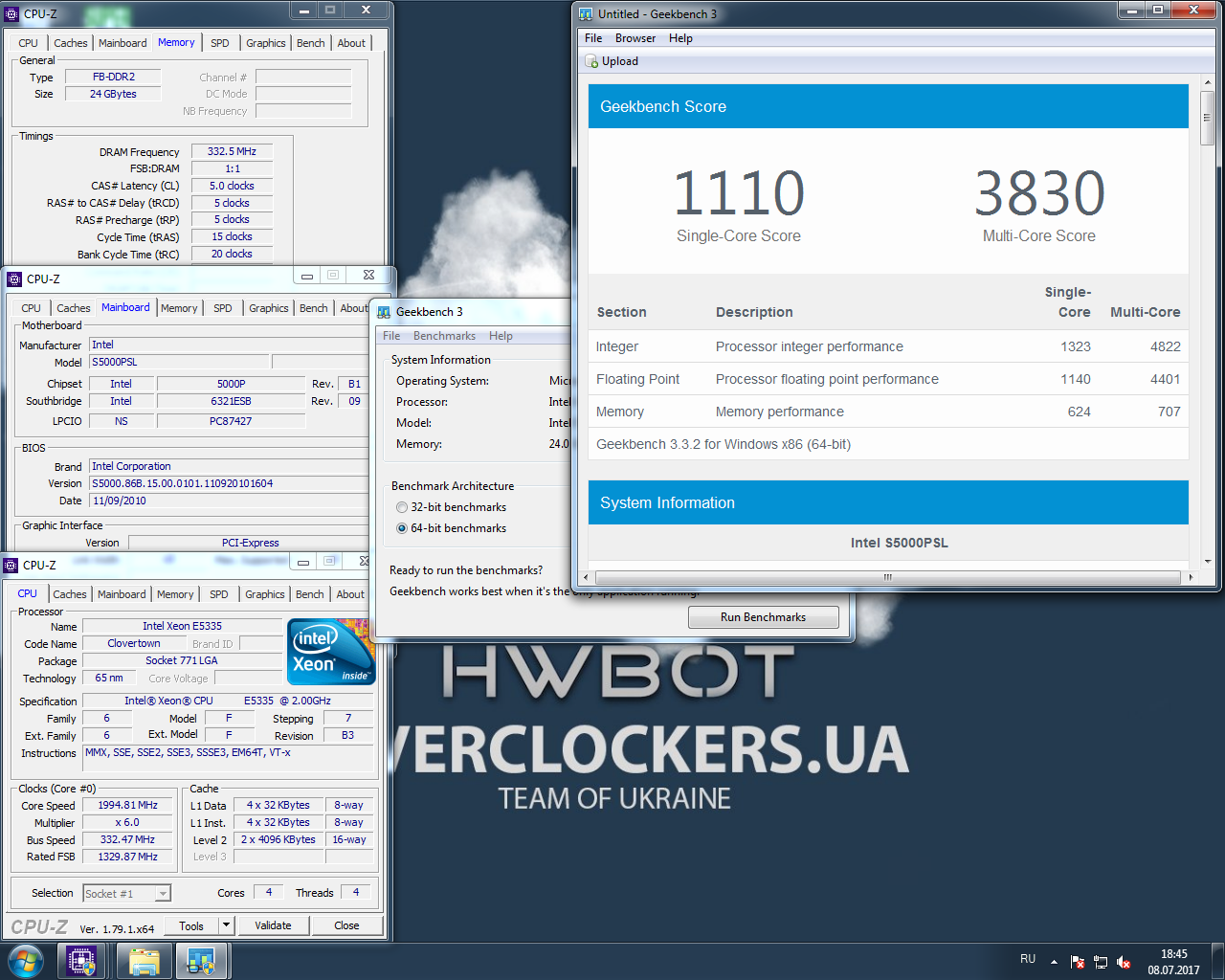
Task: Click the 1110 Single-Core Score value
Action: click(x=739, y=193)
